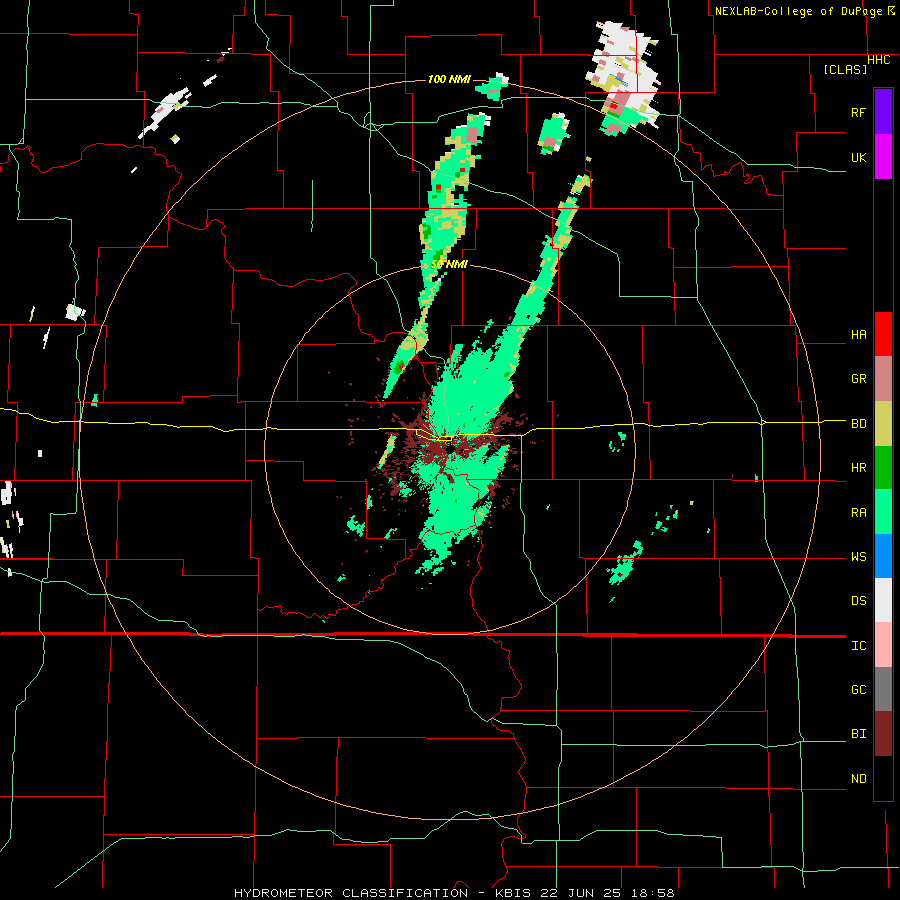Click the BI brown legend color block
This screenshot has height=900, width=900.
(x=883, y=734)
